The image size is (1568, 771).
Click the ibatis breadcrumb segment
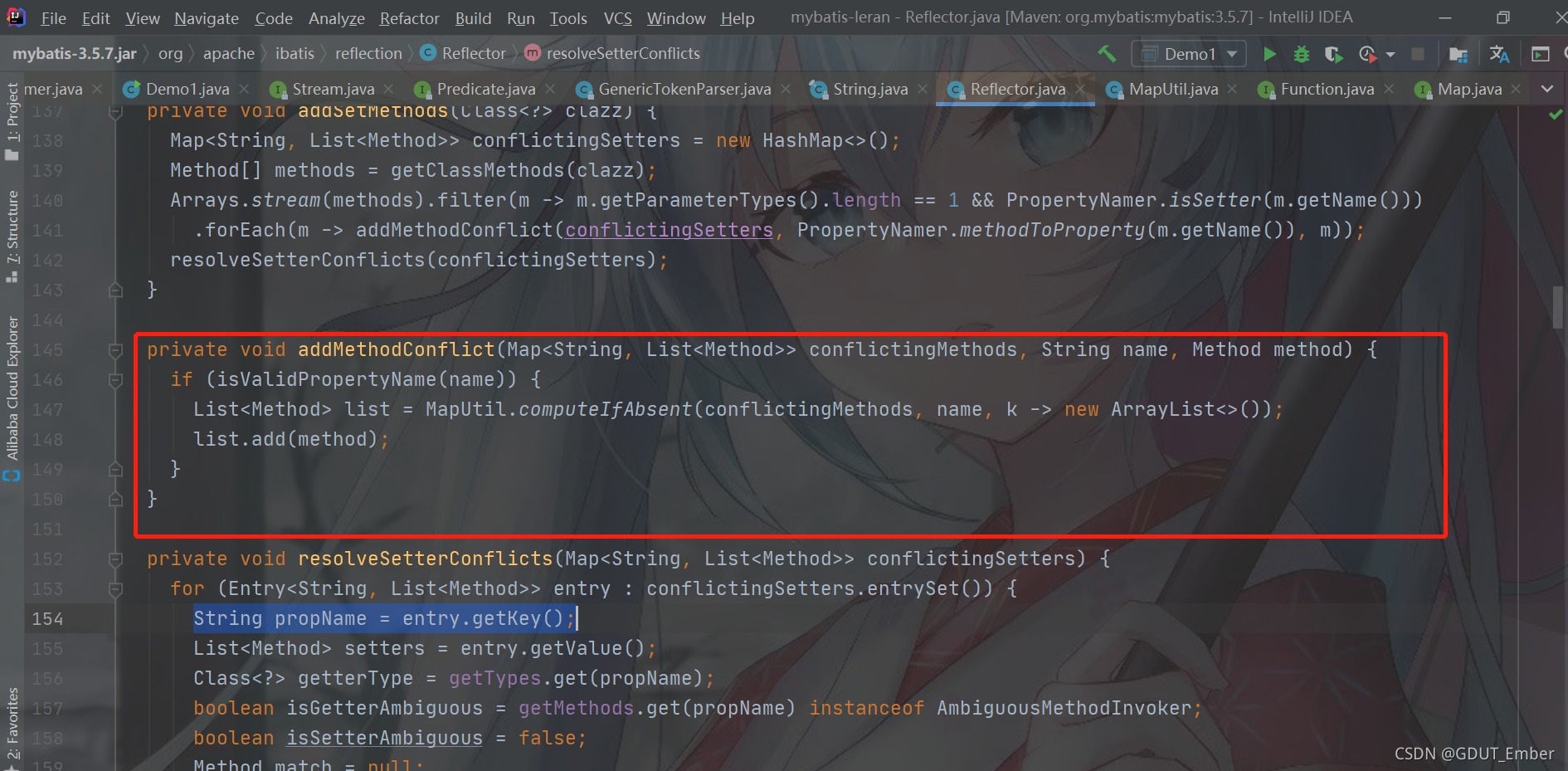[x=295, y=54]
